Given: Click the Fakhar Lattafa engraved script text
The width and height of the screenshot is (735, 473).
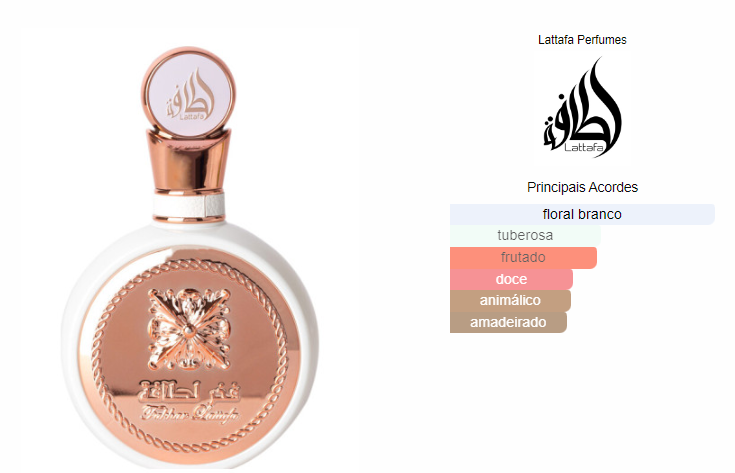Looking at the screenshot, I should (x=190, y=414).
